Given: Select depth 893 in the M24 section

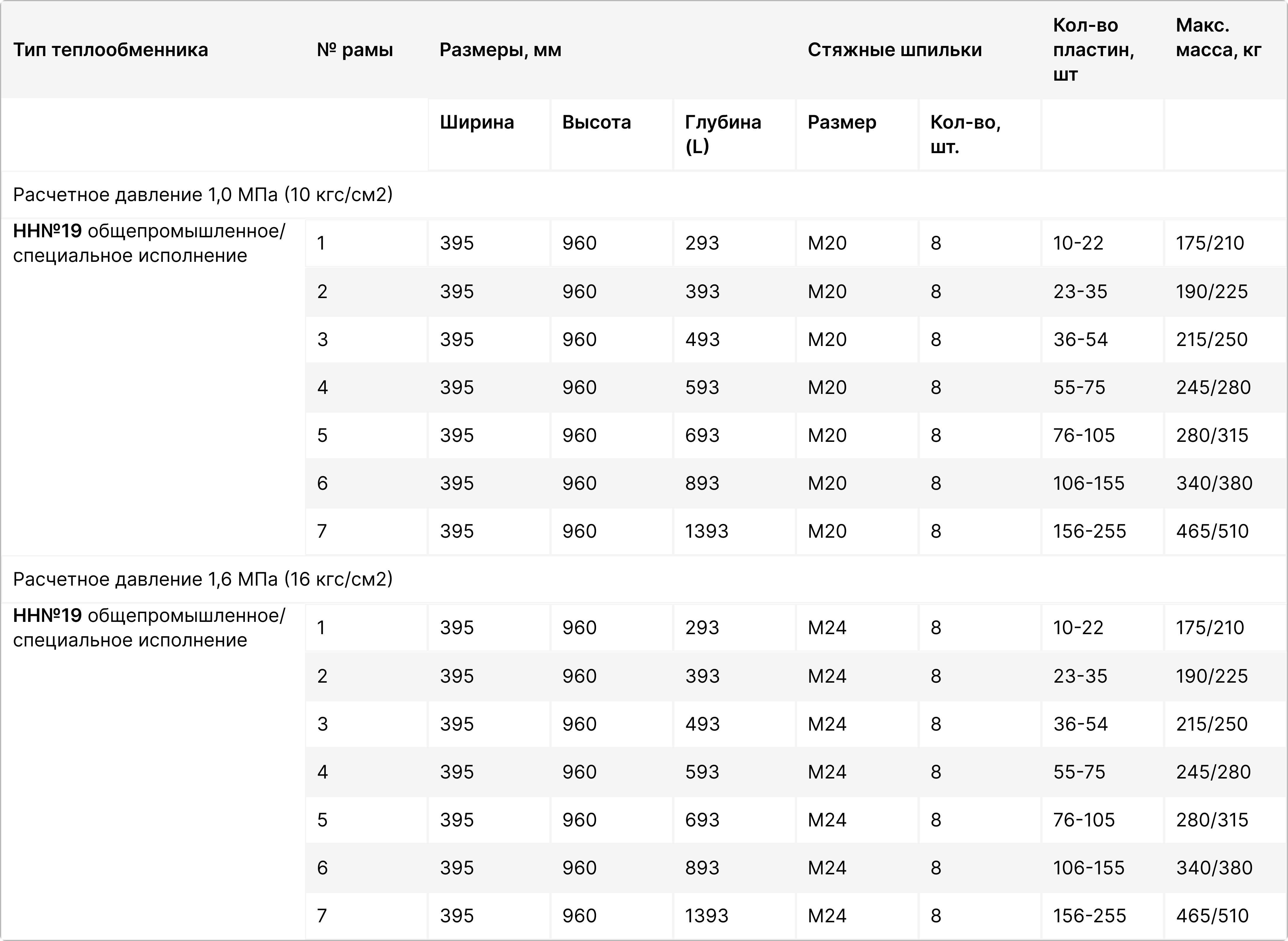Looking at the screenshot, I should tap(702, 868).
